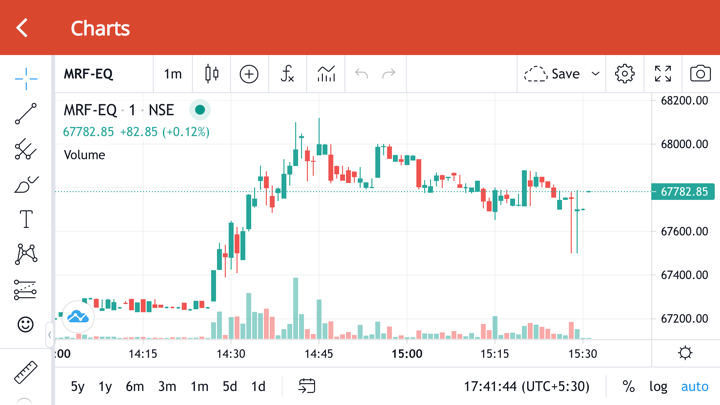This screenshot has width=720, height=405.
Task: Save the chart layout
Action: click(551, 74)
